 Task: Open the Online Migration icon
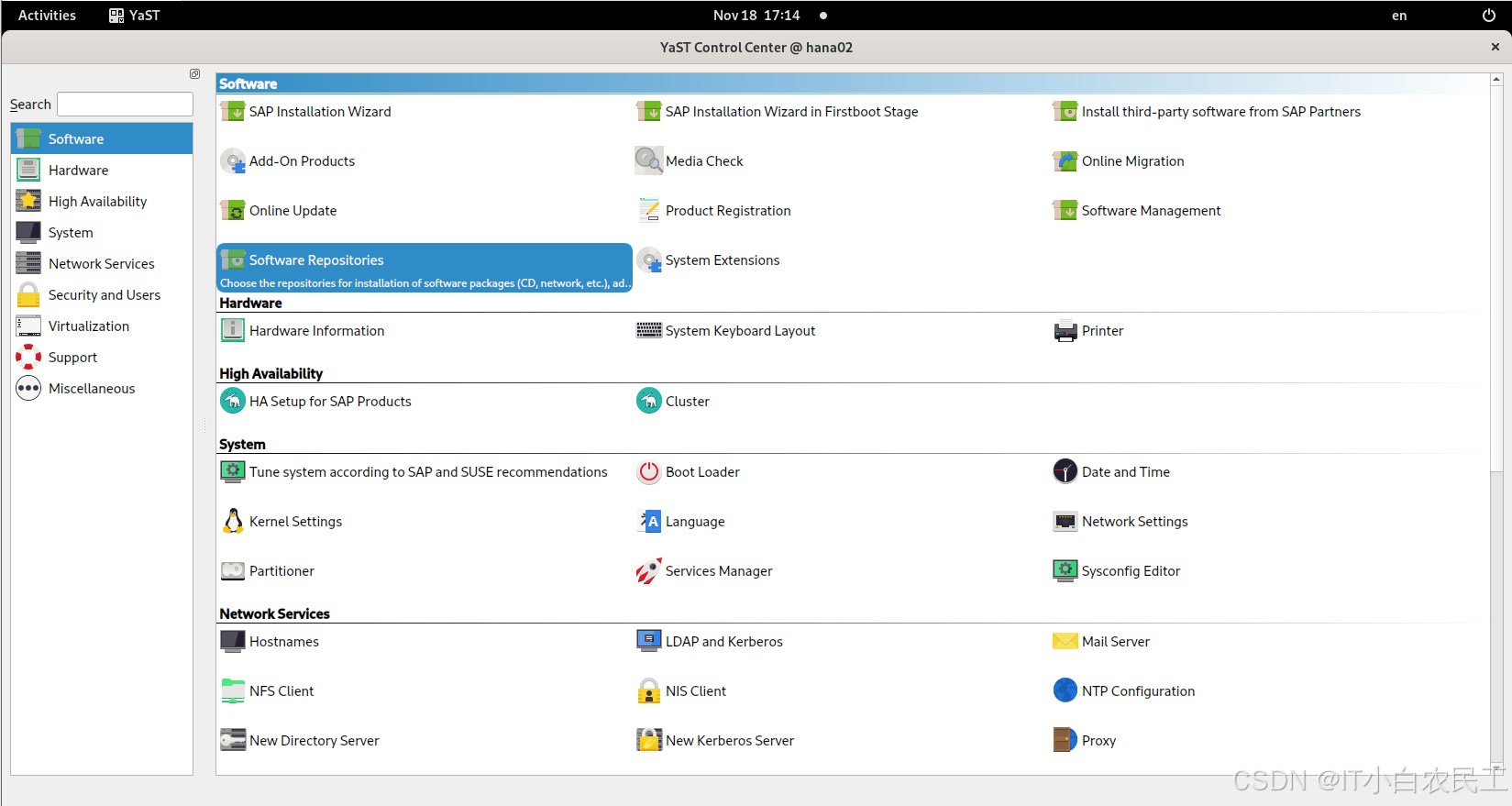[1065, 161]
